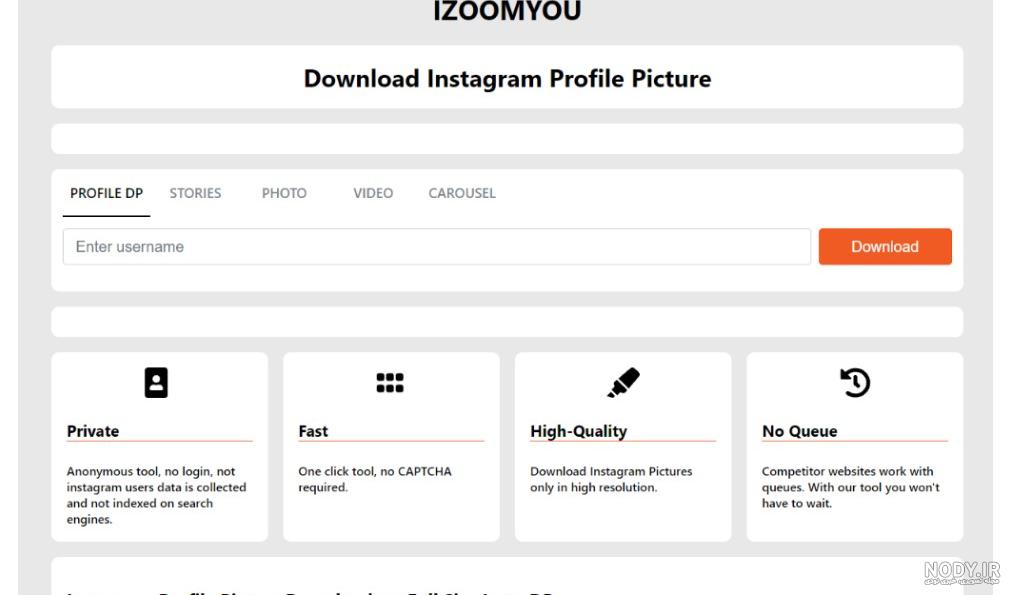The image size is (1012, 595).
Task: Click the High-Quality highlighter icon
Action: (623, 383)
